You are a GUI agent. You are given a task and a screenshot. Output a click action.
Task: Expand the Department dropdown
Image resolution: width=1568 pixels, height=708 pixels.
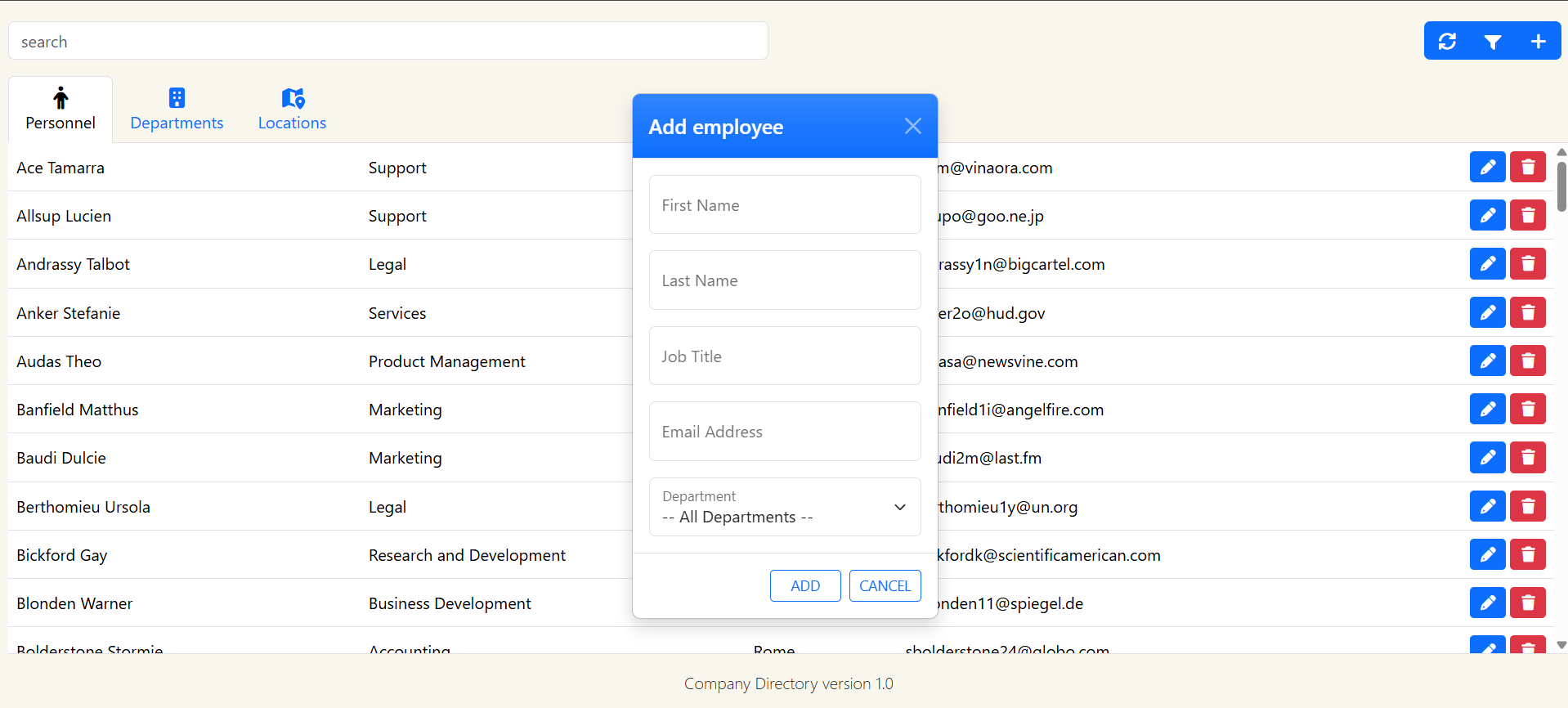point(785,507)
